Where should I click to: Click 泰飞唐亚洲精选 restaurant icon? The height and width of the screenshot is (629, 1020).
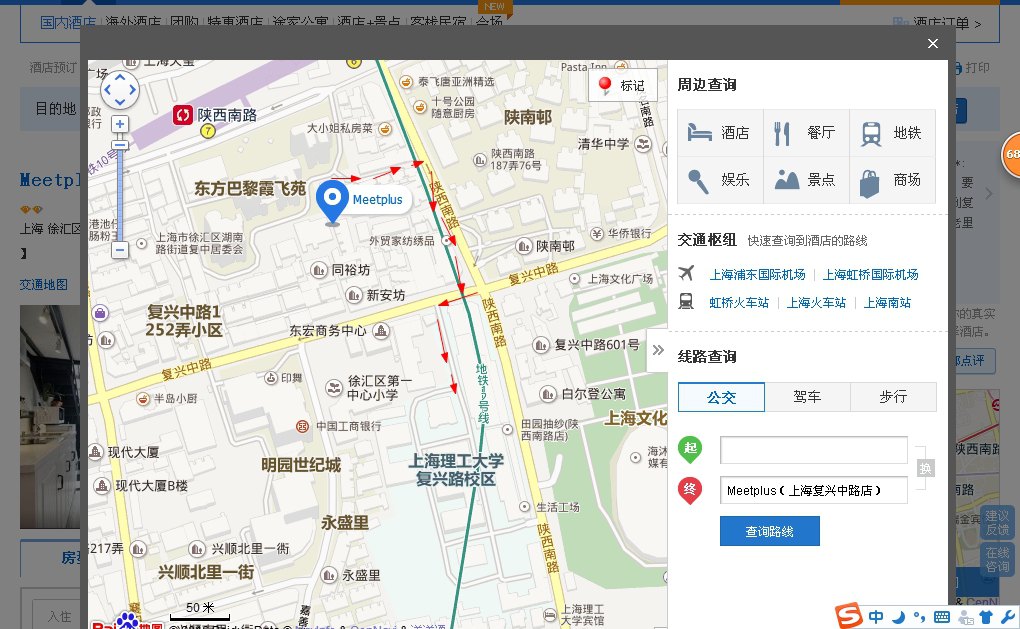pyautogui.click(x=406, y=82)
